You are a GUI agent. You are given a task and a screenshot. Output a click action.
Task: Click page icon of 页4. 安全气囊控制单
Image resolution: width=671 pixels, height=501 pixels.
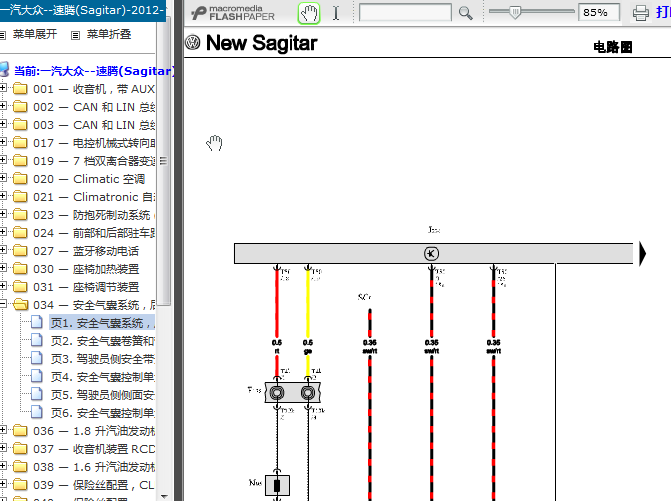37,376
